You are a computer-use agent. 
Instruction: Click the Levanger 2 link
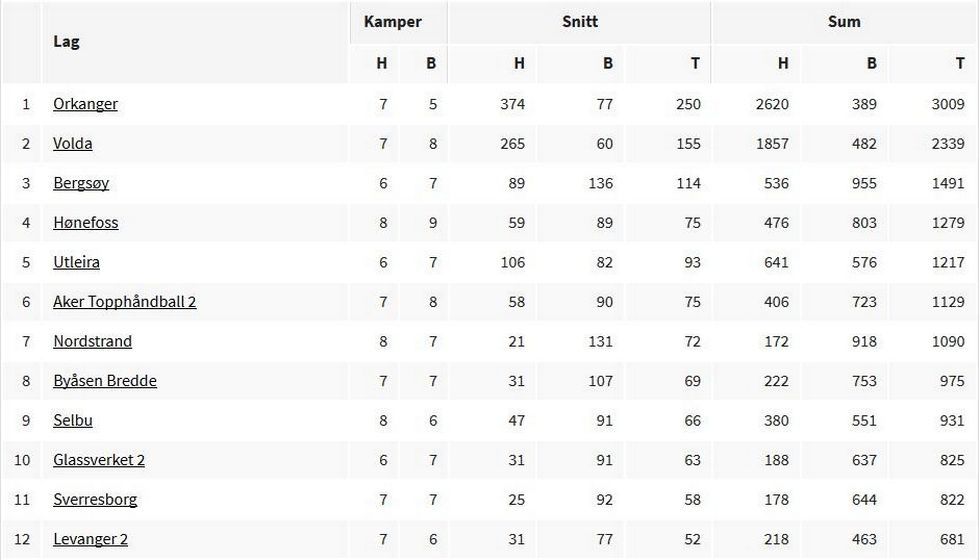90,539
